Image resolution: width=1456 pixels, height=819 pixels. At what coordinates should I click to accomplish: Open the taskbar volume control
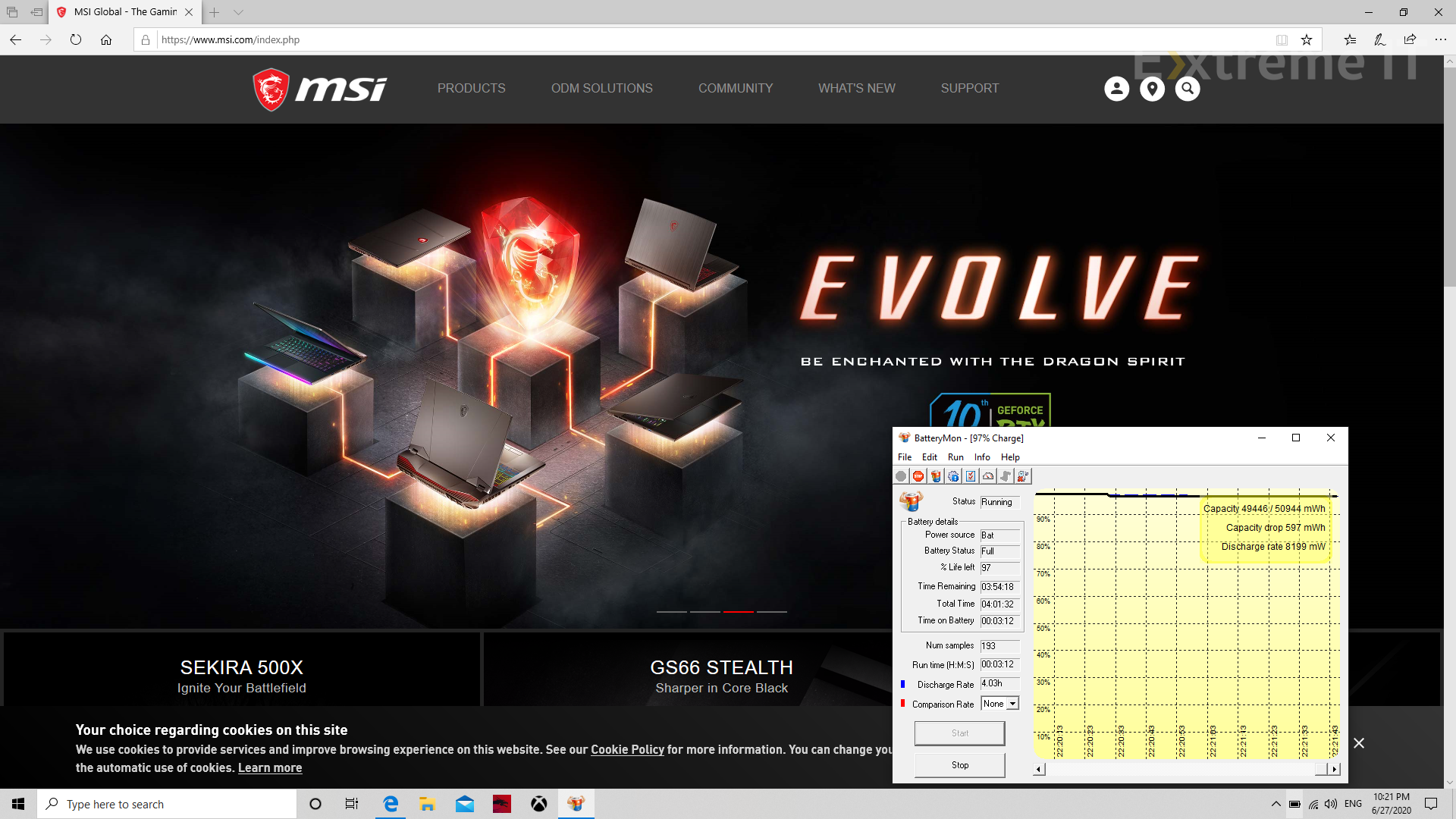point(1331,804)
